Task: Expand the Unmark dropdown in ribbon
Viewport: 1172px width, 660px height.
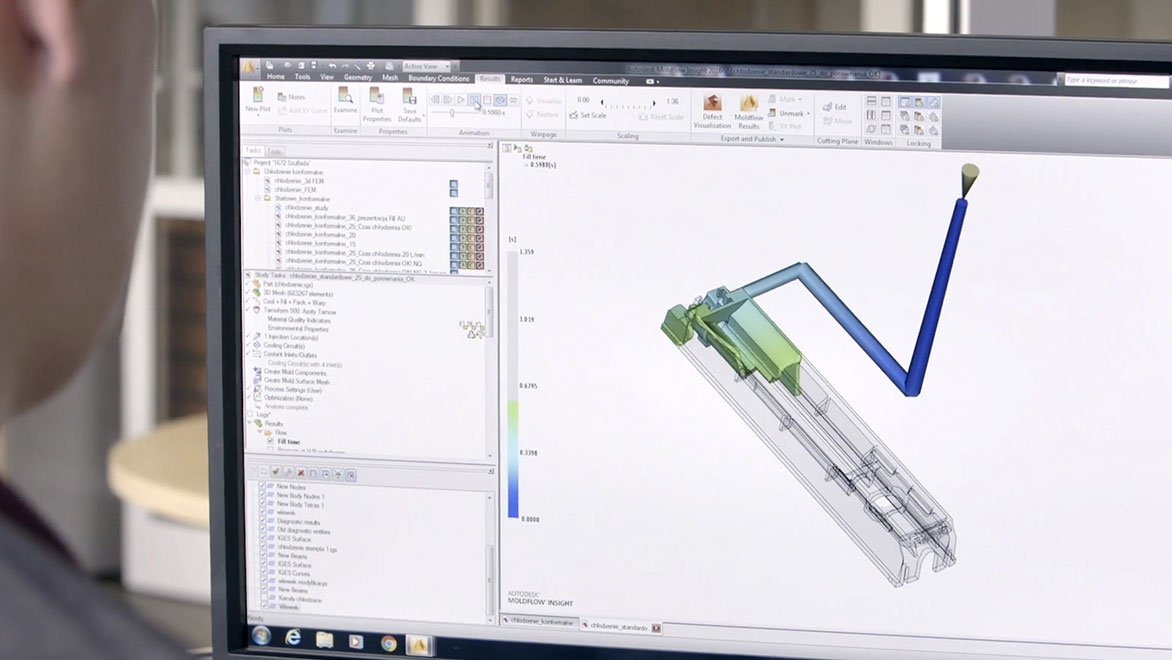Action: tap(807, 113)
